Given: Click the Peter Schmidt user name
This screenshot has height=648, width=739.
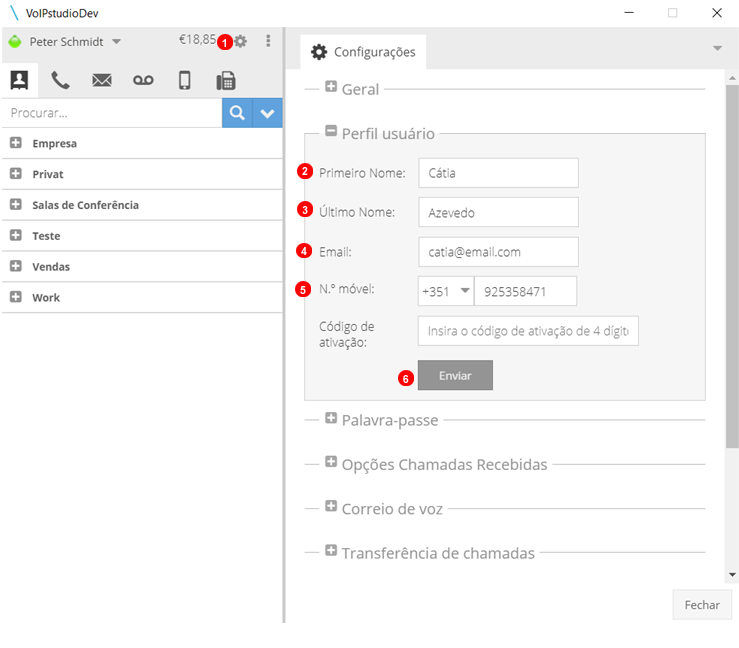Looking at the screenshot, I should pyautogui.click(x=66, y=42).
